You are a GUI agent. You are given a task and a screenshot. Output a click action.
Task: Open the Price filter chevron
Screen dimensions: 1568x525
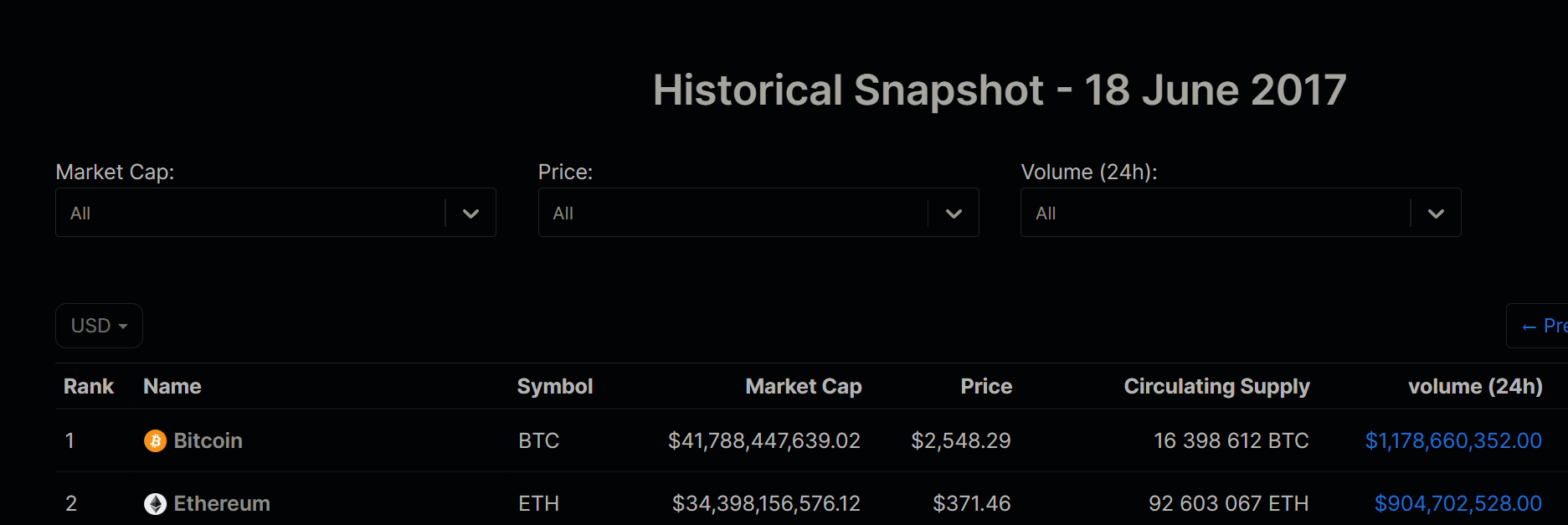[x=954, y=214]
